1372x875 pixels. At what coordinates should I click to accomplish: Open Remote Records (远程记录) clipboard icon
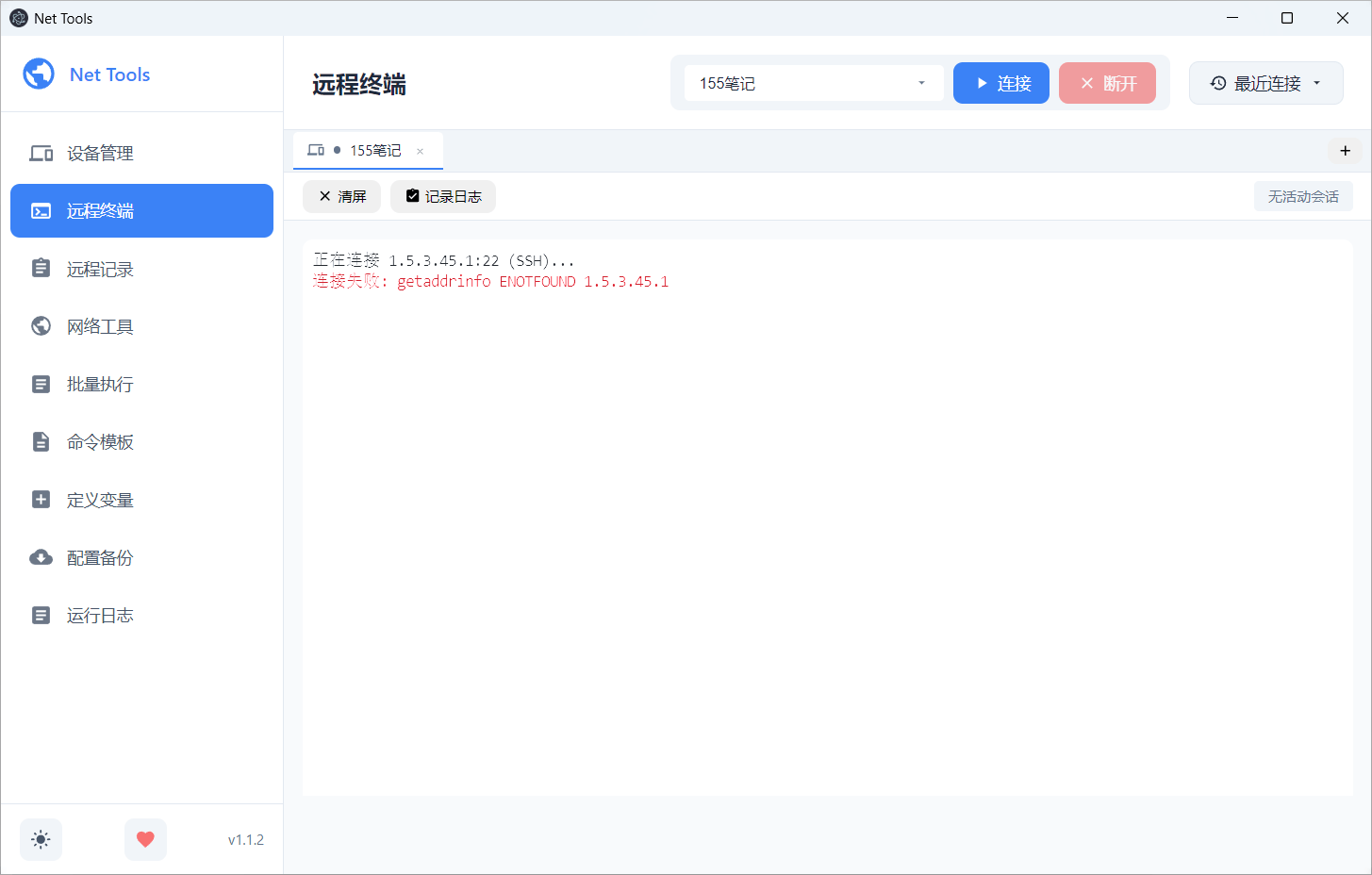click(x=41, y=269)
